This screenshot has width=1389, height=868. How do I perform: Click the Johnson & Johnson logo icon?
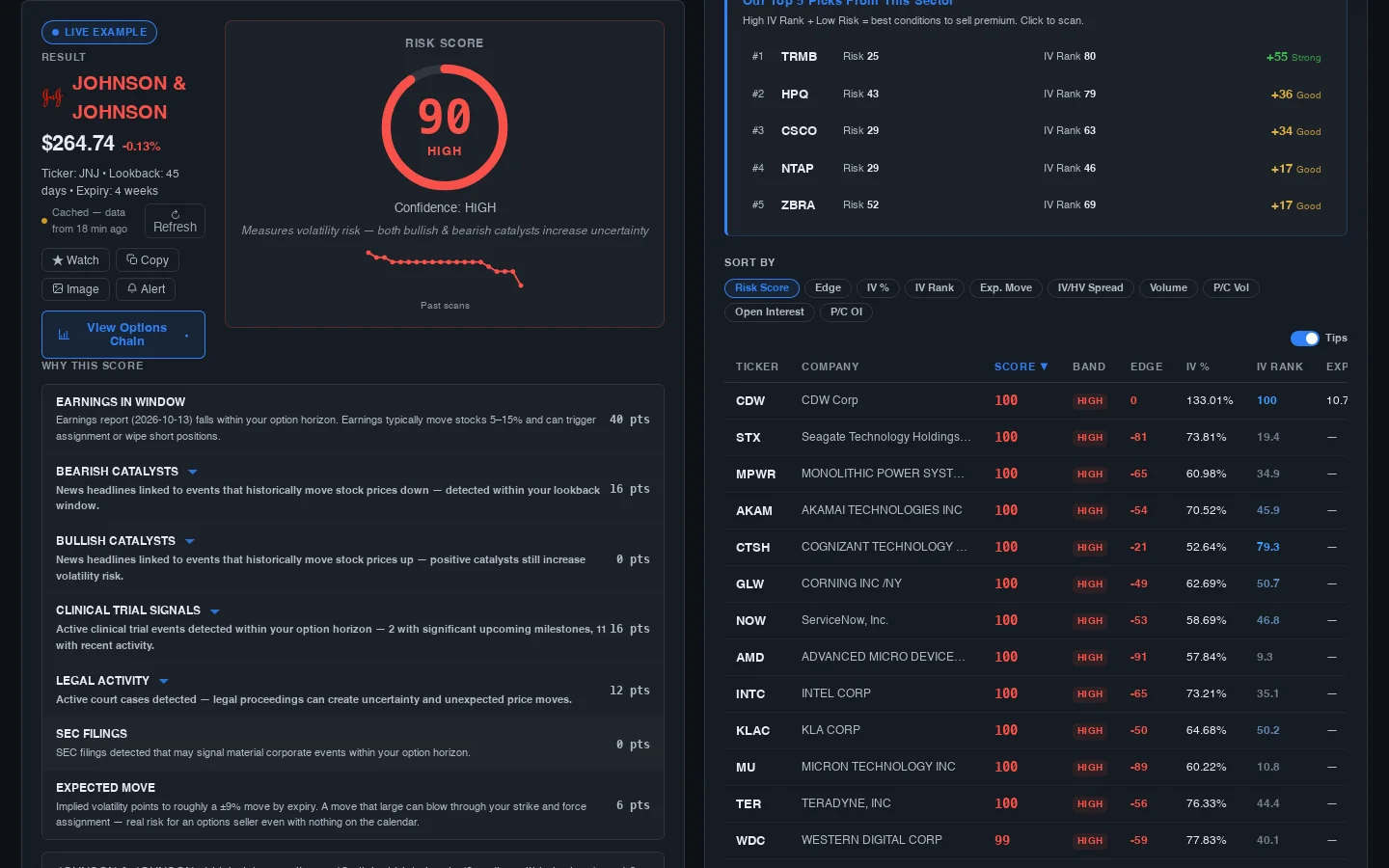click(x=52, y=97)
